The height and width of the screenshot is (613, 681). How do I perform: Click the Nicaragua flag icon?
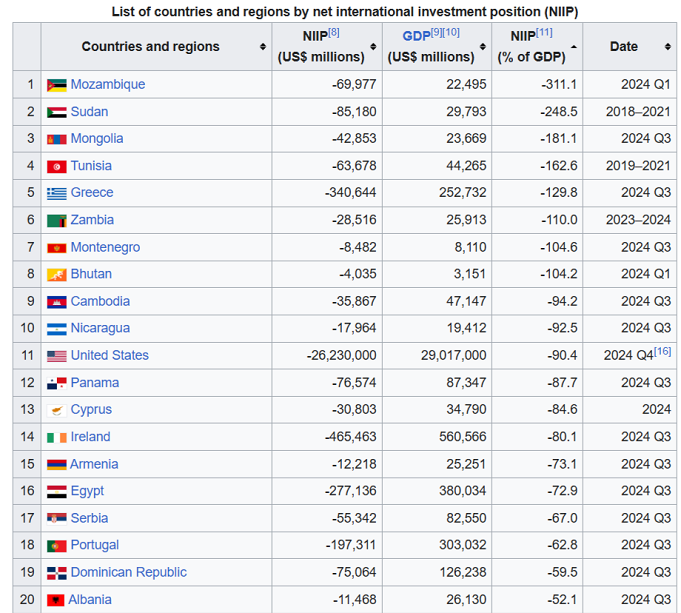pyautogui.click(x=56, y=329)
